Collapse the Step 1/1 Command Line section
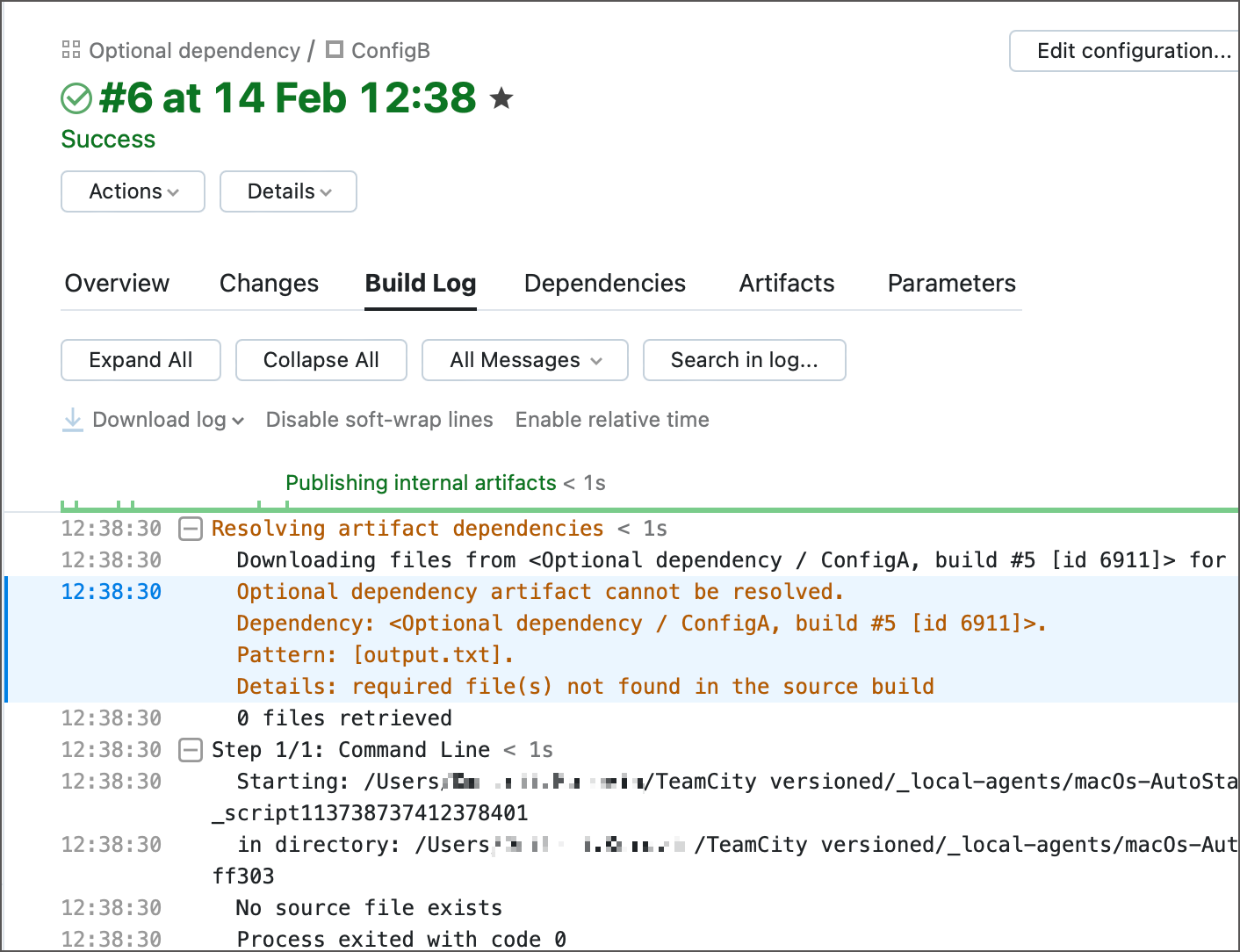The image size is (1240, 952). tap(191, 749)
